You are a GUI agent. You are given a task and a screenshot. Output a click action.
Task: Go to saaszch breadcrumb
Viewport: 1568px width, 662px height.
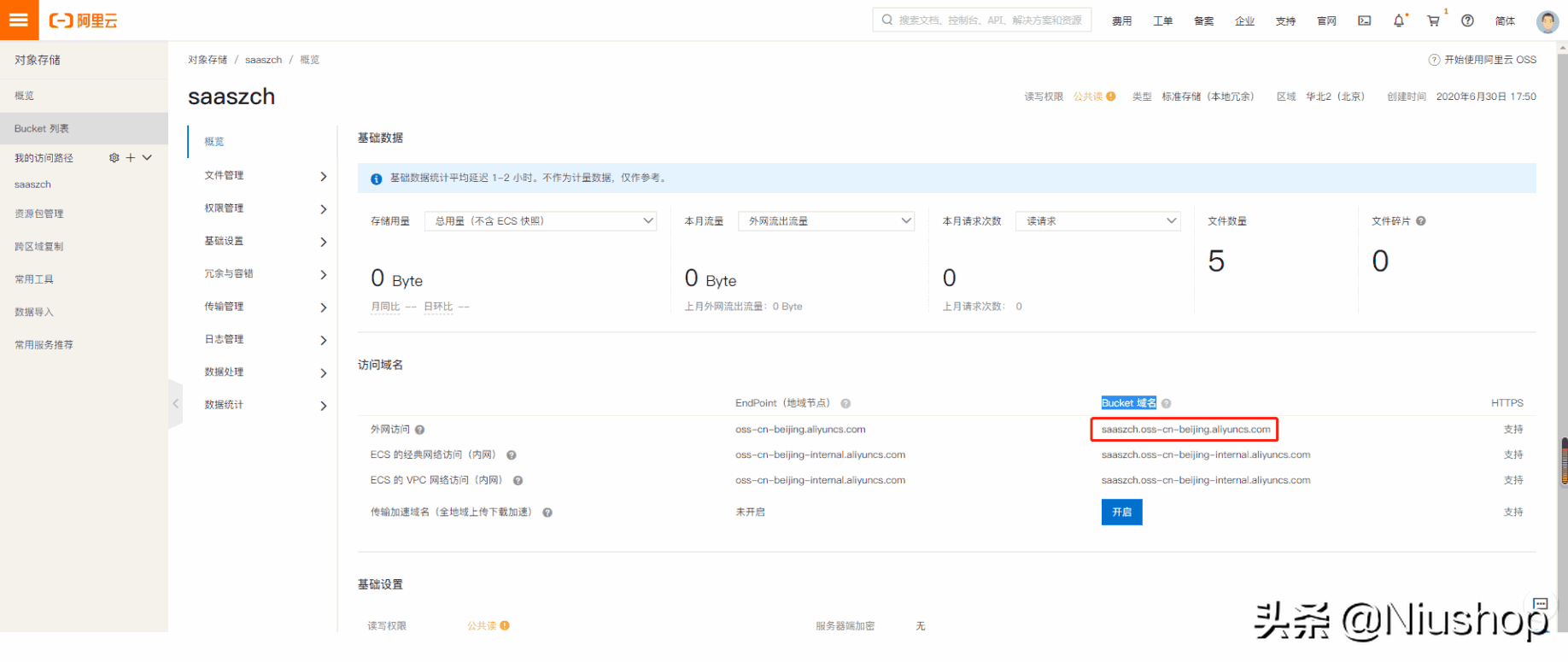coord(263,60)
